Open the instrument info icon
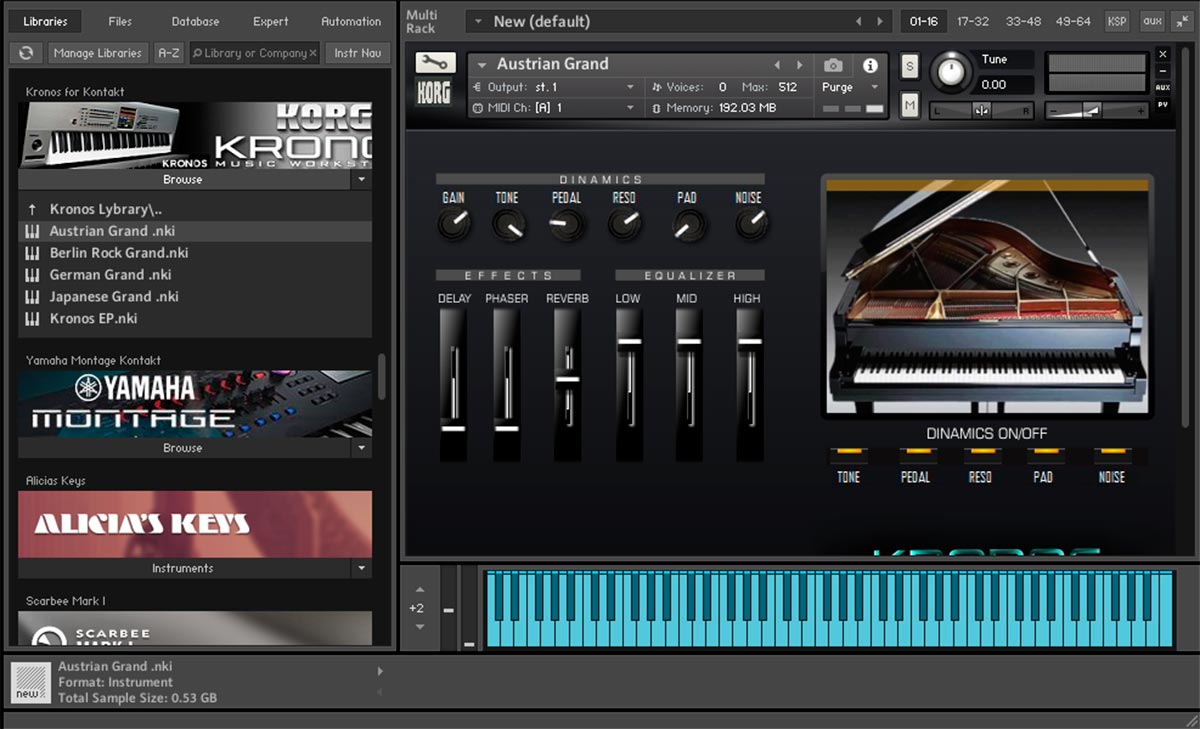This screenshot has height=729, width=1200. tap(870, 65)
